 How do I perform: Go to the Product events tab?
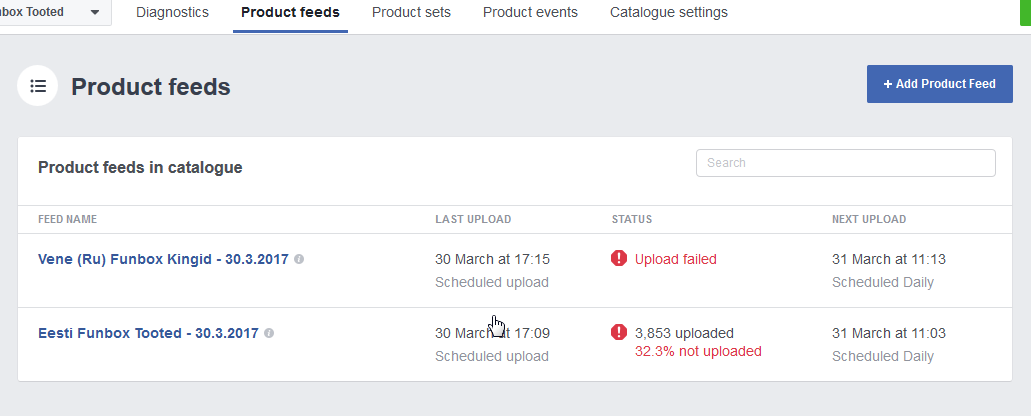coord(530,13)
